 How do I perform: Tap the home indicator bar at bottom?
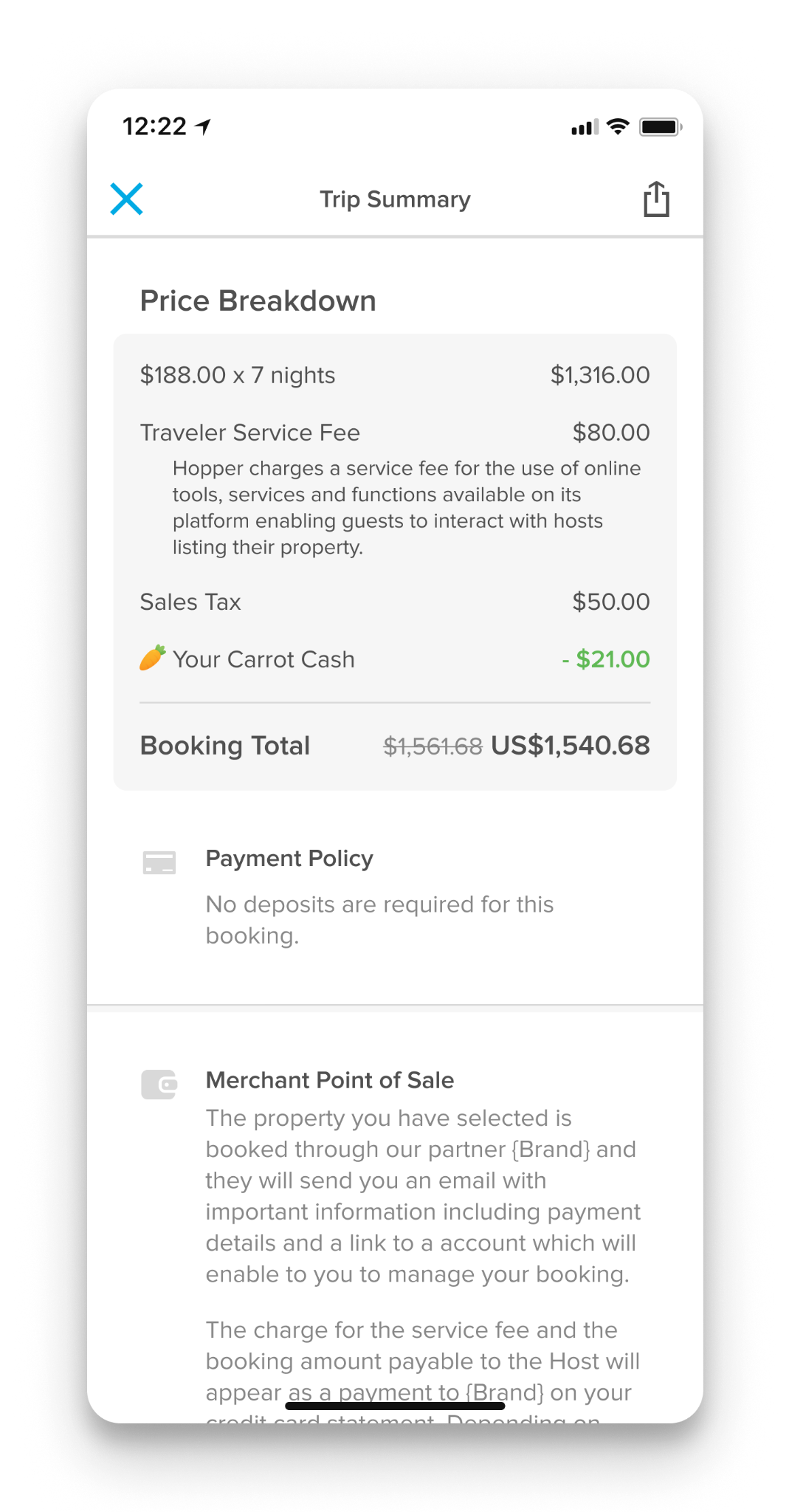(x=395, y=1406)
